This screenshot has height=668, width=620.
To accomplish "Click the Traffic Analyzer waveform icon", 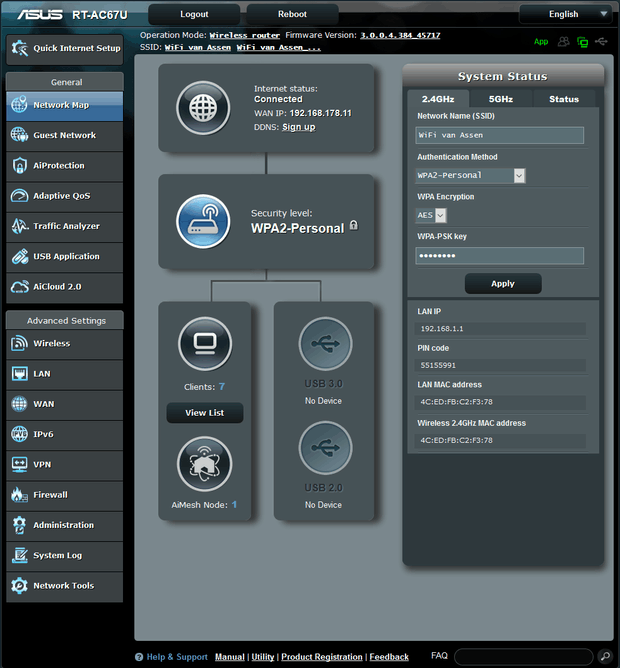I will pyautogui.click(x=20, y=226).
